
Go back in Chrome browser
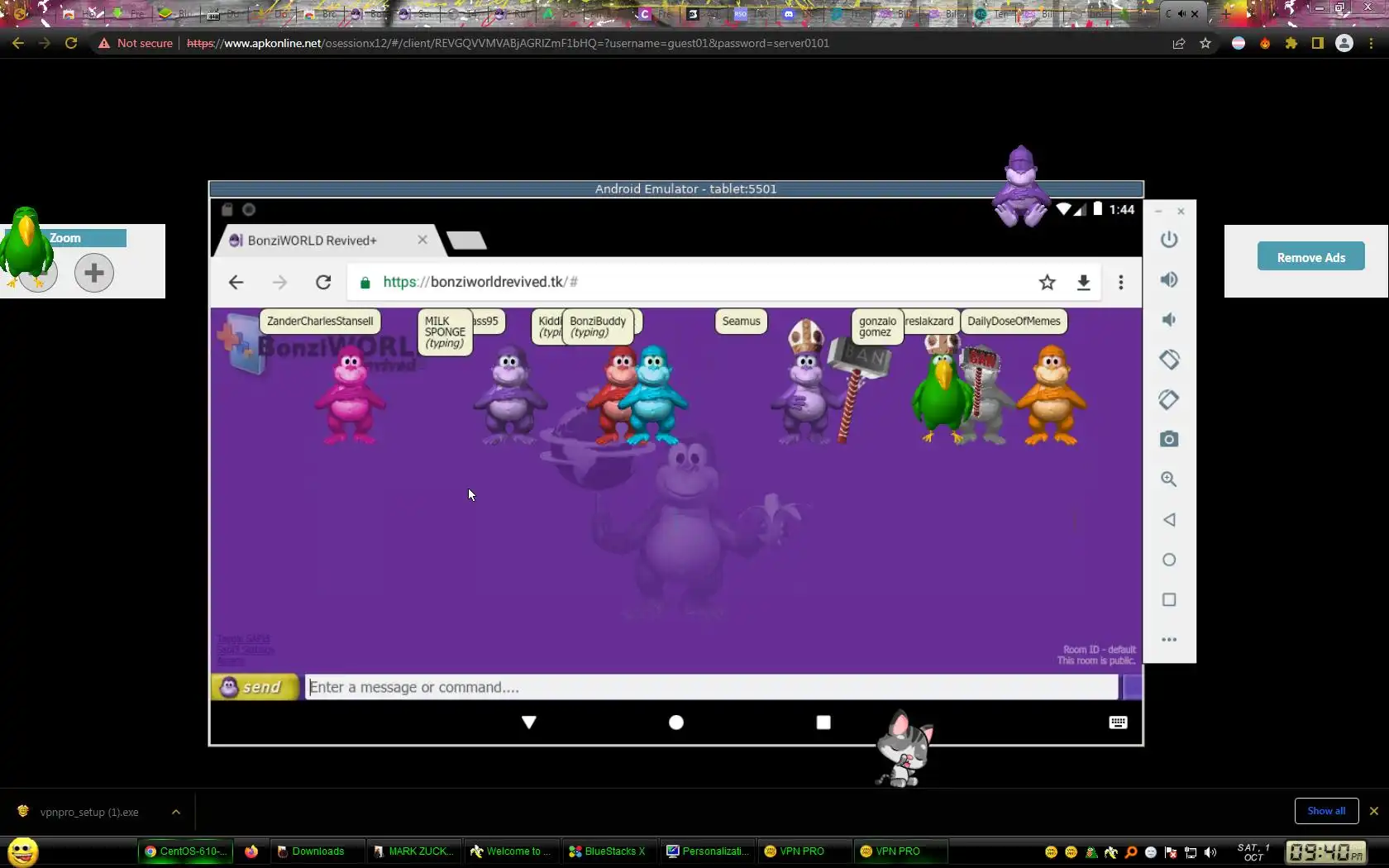(18, 43)
